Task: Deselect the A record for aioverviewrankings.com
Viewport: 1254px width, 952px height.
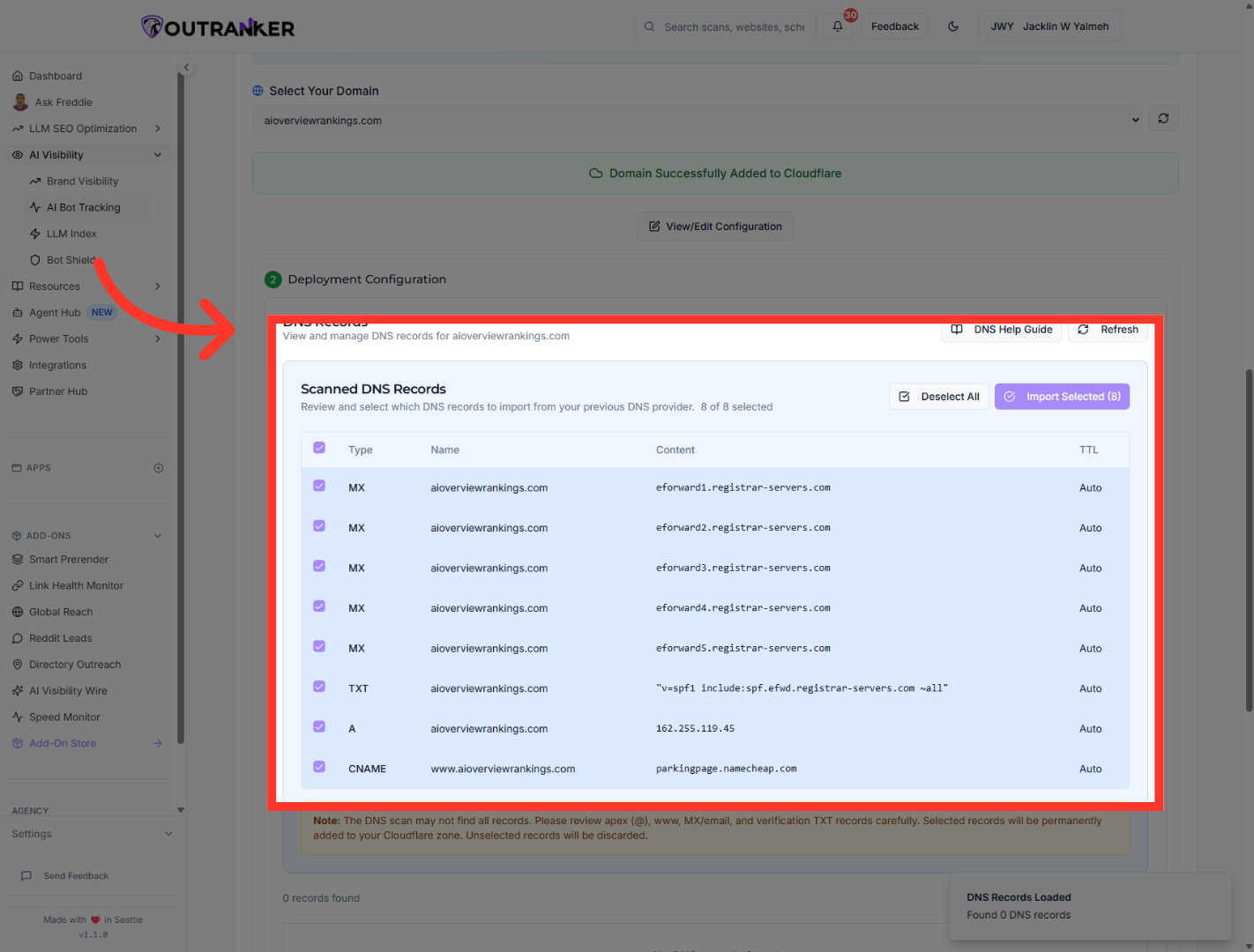Action: [x=318, y=726]
